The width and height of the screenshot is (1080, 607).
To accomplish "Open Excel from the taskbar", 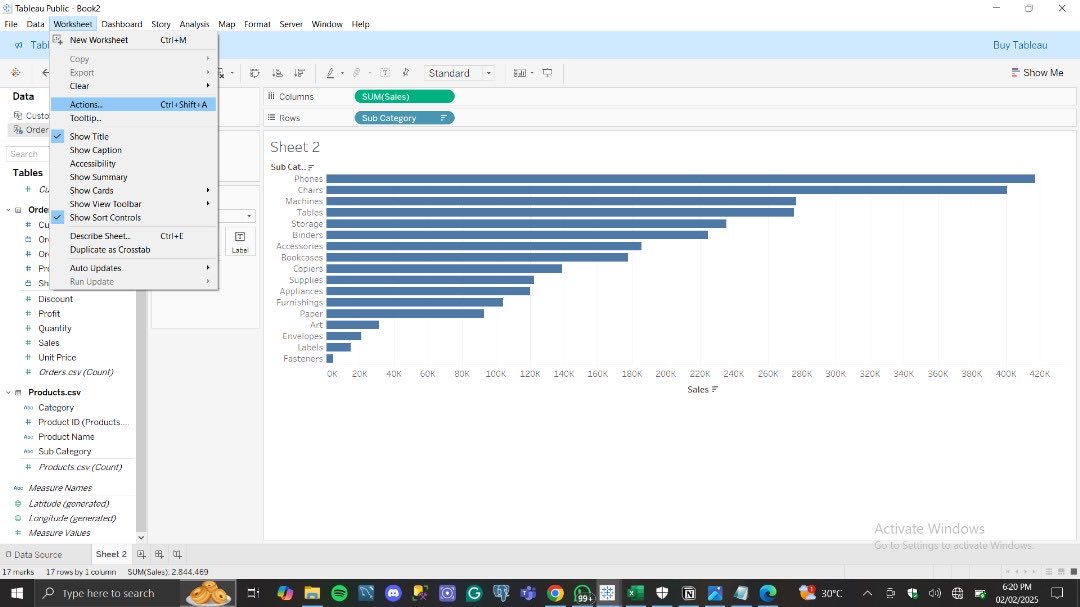I will (x=634, y=593).
